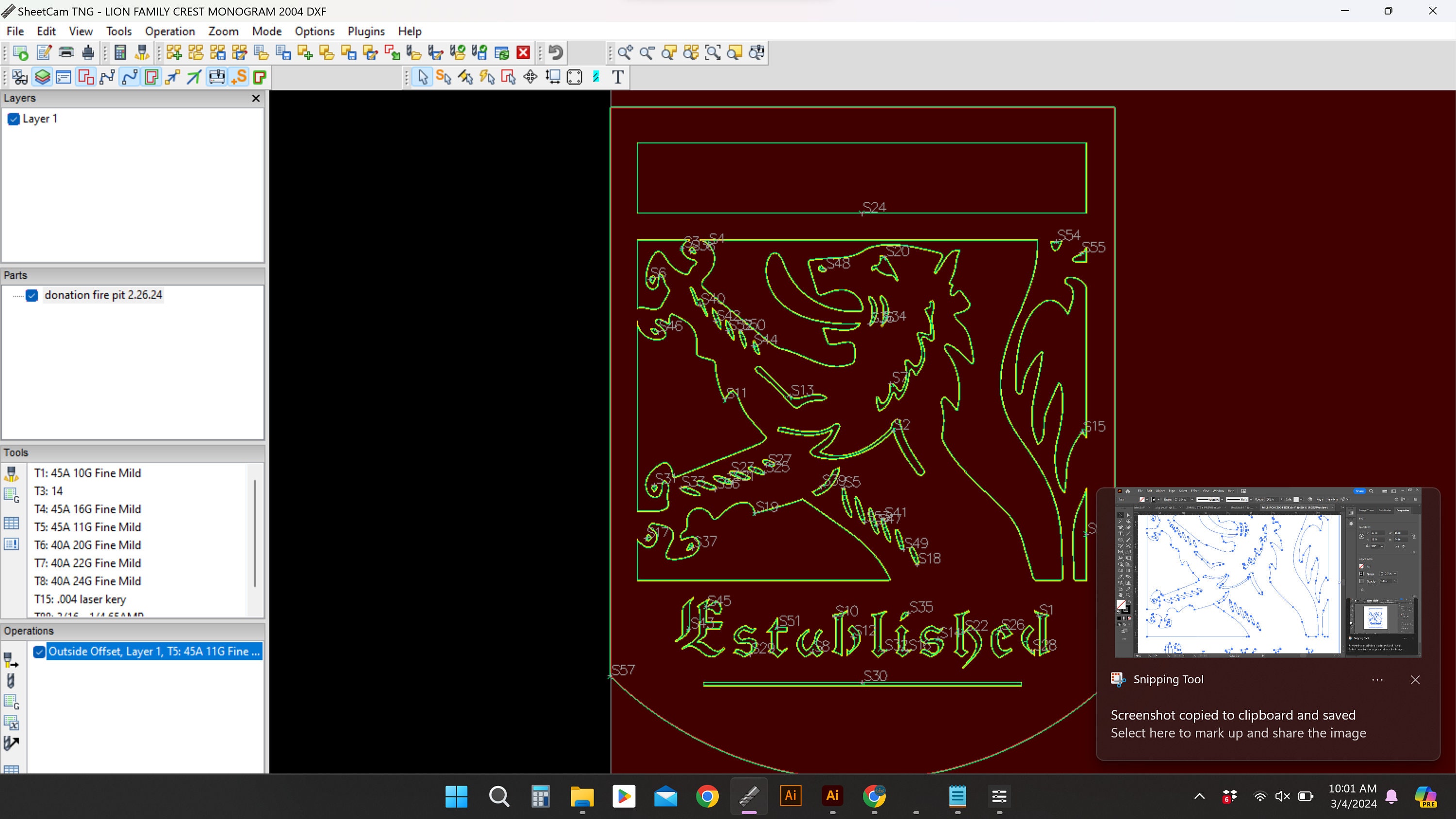Select here to mark up the screenshot

(x=1237, y=733)
